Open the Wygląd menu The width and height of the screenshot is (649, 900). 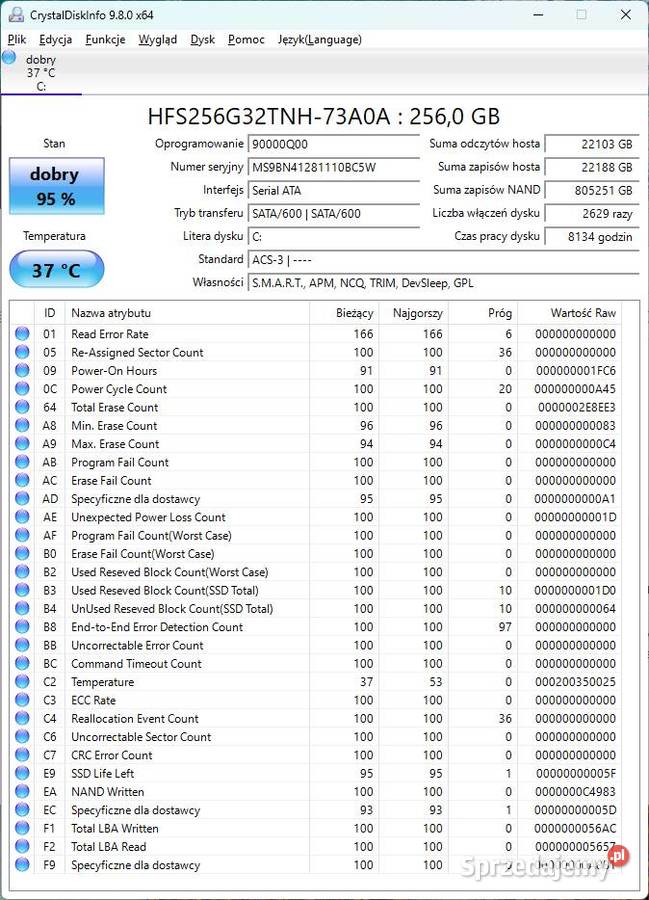click(157, 40)
